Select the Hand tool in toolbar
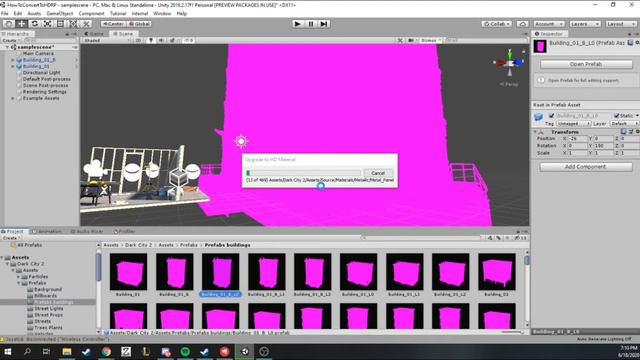Viewport: 640px width, 360px height. click(9, 24)
